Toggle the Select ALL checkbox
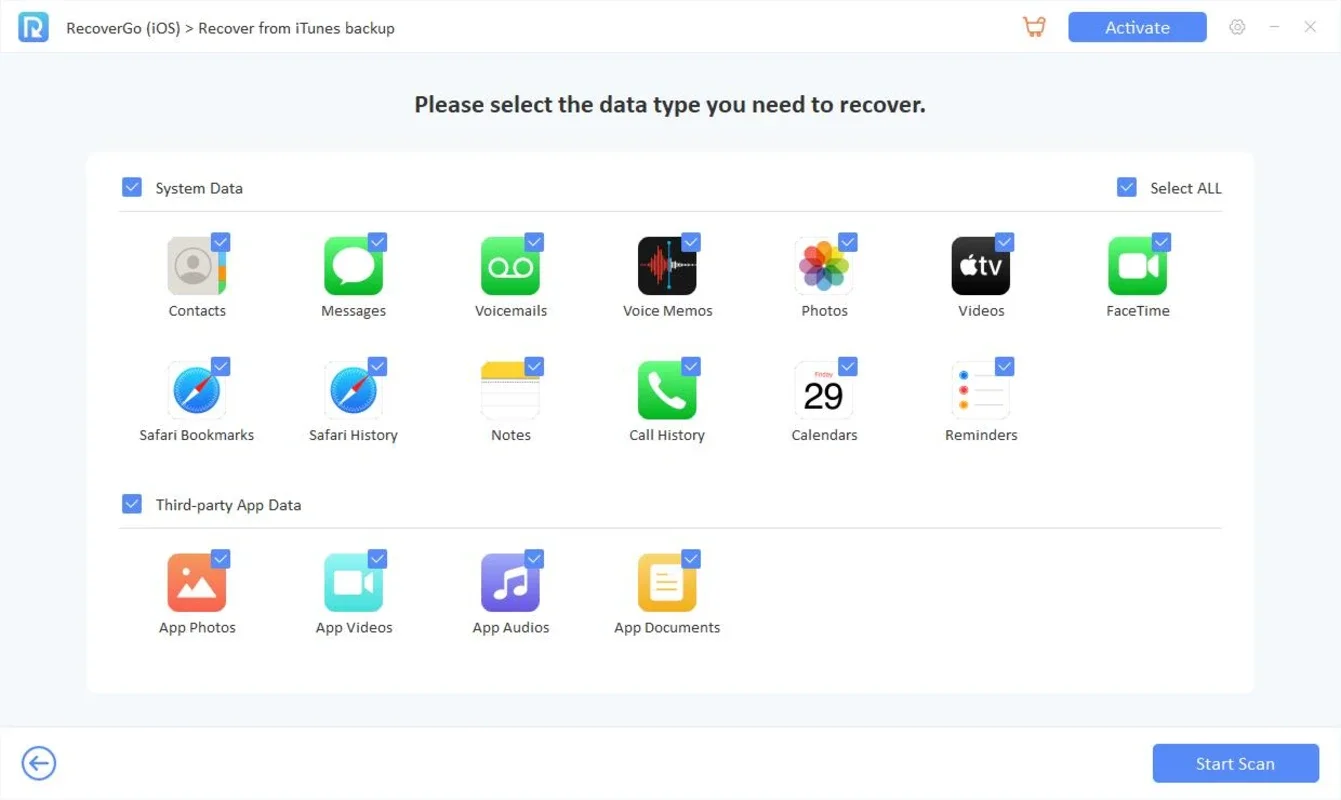This screenshot has height=800, width=1341. pos(1127,187)
